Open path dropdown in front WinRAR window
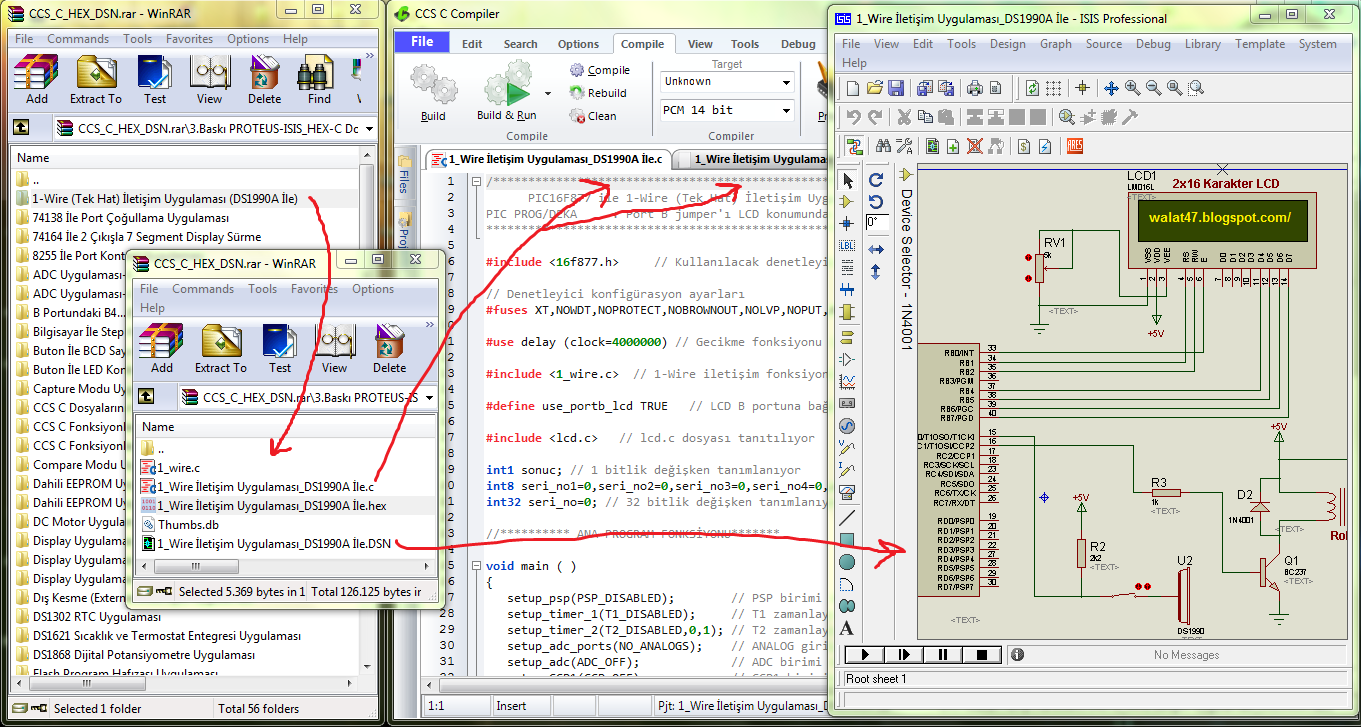The width and height of the screenshot is (1361, 727). [429, 397]
